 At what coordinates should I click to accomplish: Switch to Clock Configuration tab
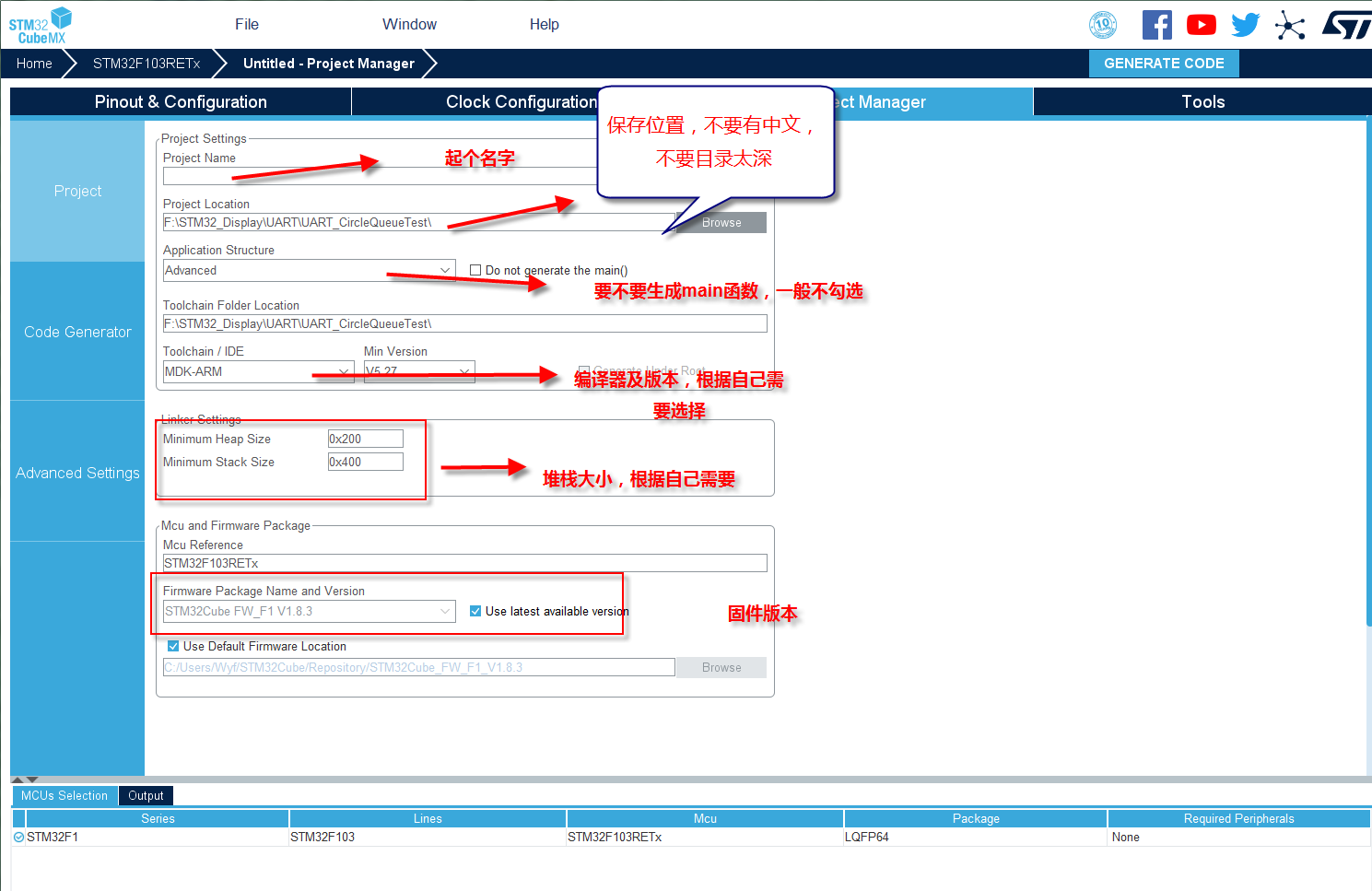[522, 102]
